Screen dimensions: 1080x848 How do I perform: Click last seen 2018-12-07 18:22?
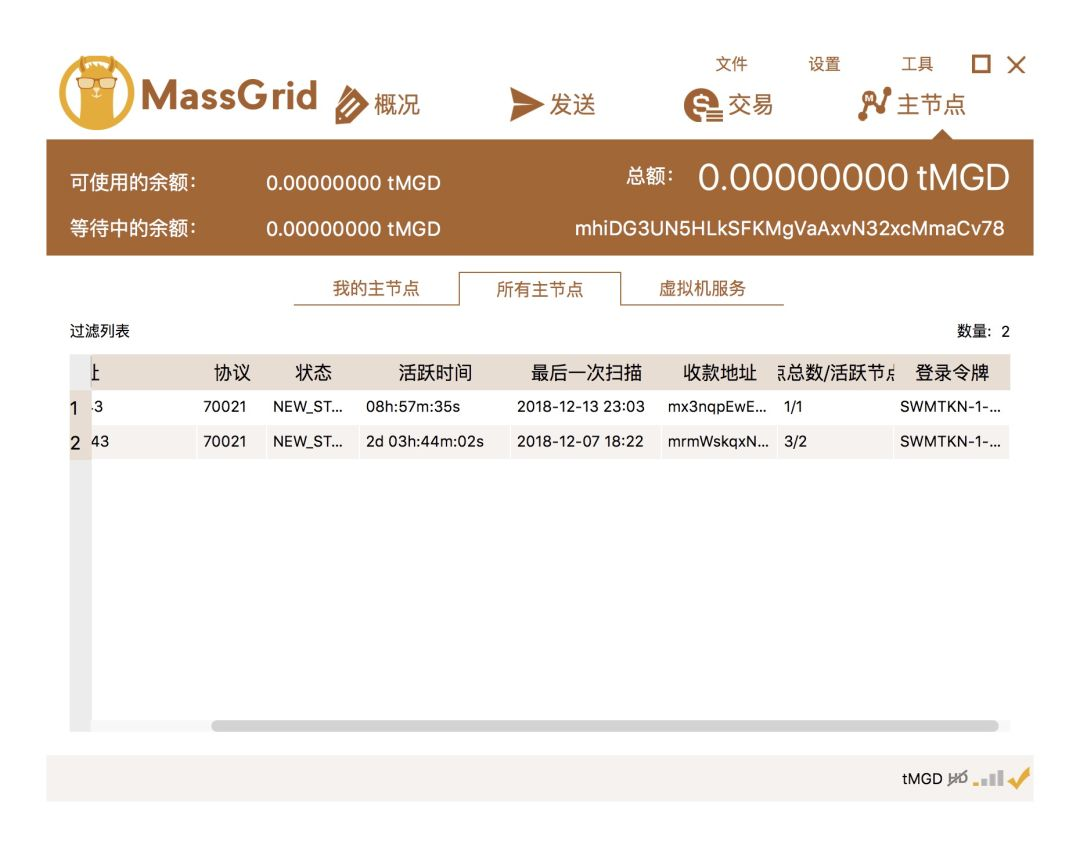[580, 441]
